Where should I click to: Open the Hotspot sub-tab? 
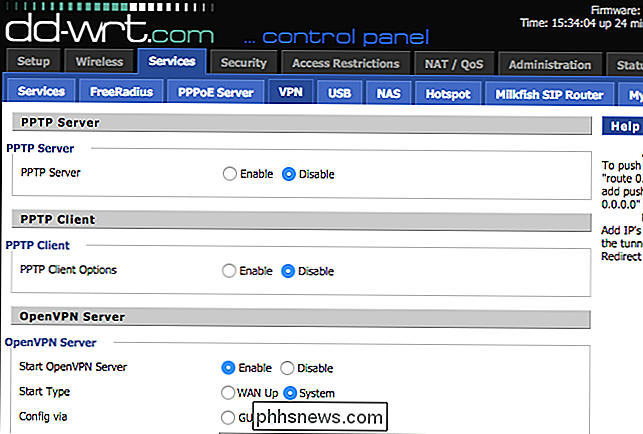pyautogui.click(x=448, y=94)
